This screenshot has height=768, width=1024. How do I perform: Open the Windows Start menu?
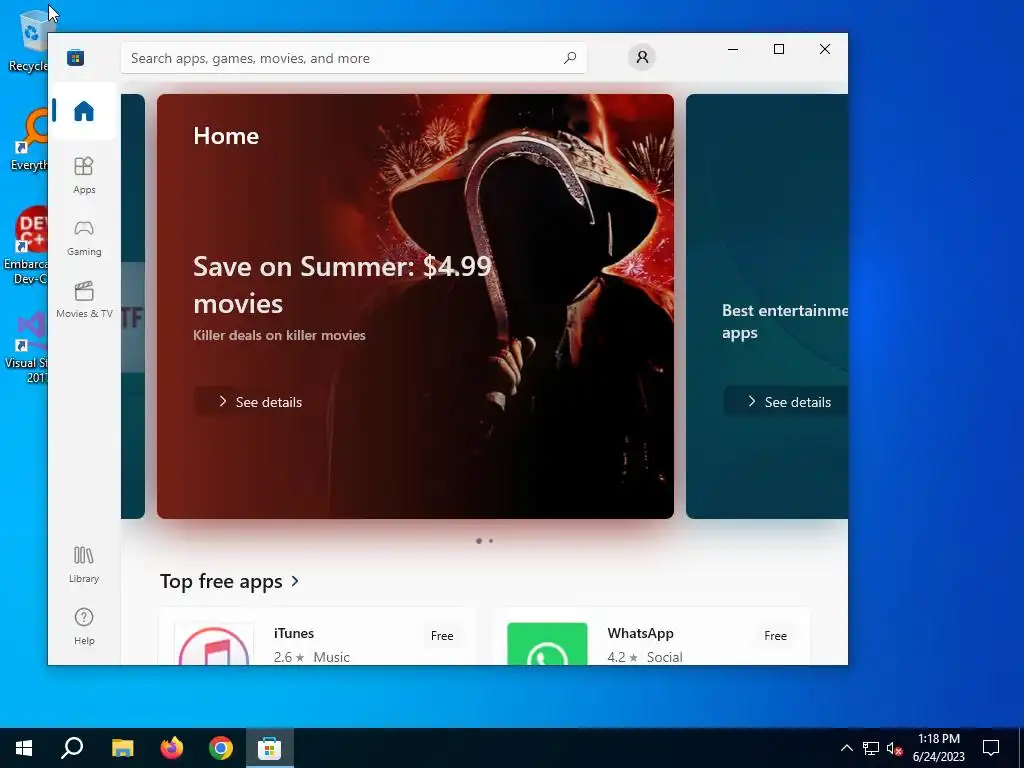(24, 748)
